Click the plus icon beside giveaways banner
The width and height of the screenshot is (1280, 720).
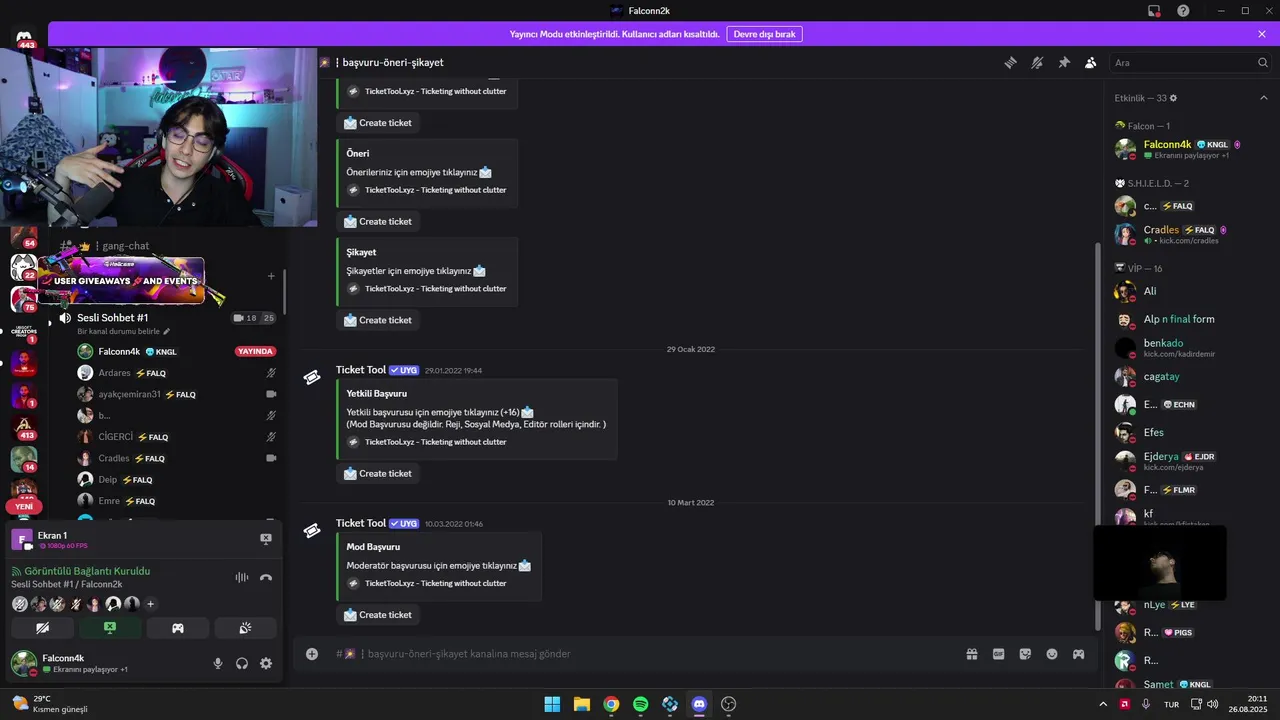pos(271,276)
